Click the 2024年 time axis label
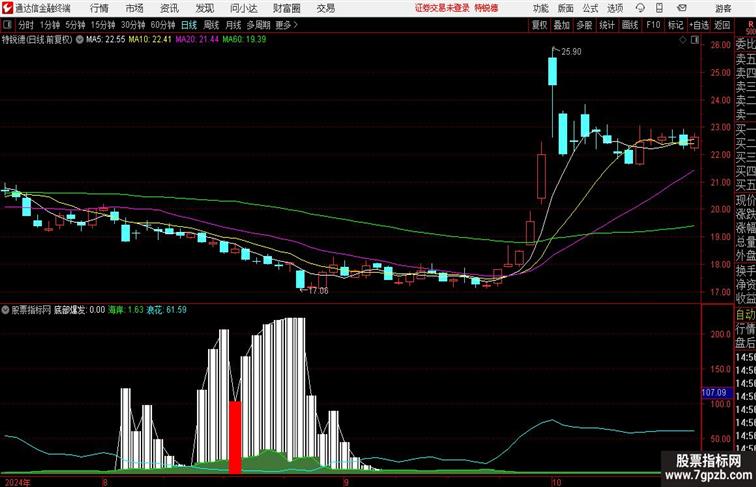This screenshot has height=487, width=756. 17,482
